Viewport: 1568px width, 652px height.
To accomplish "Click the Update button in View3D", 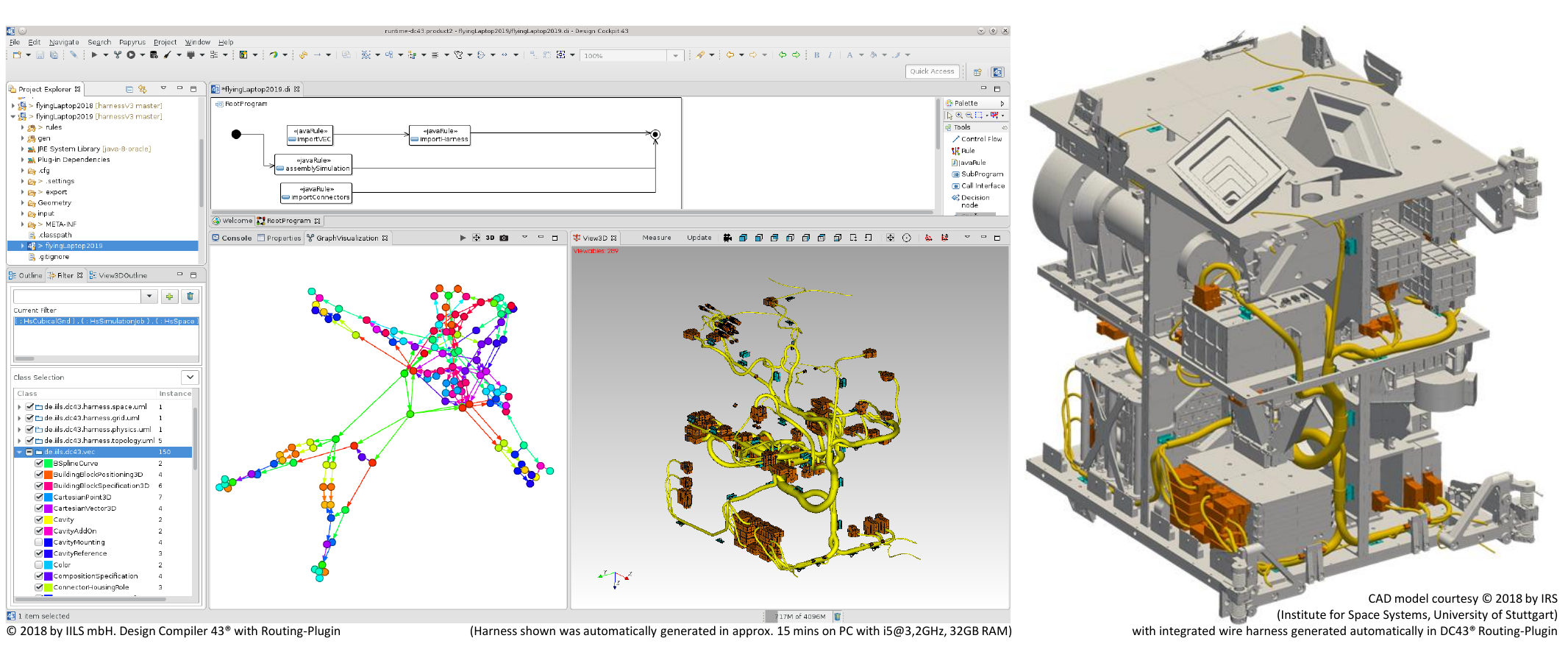I will click(699, 238).
